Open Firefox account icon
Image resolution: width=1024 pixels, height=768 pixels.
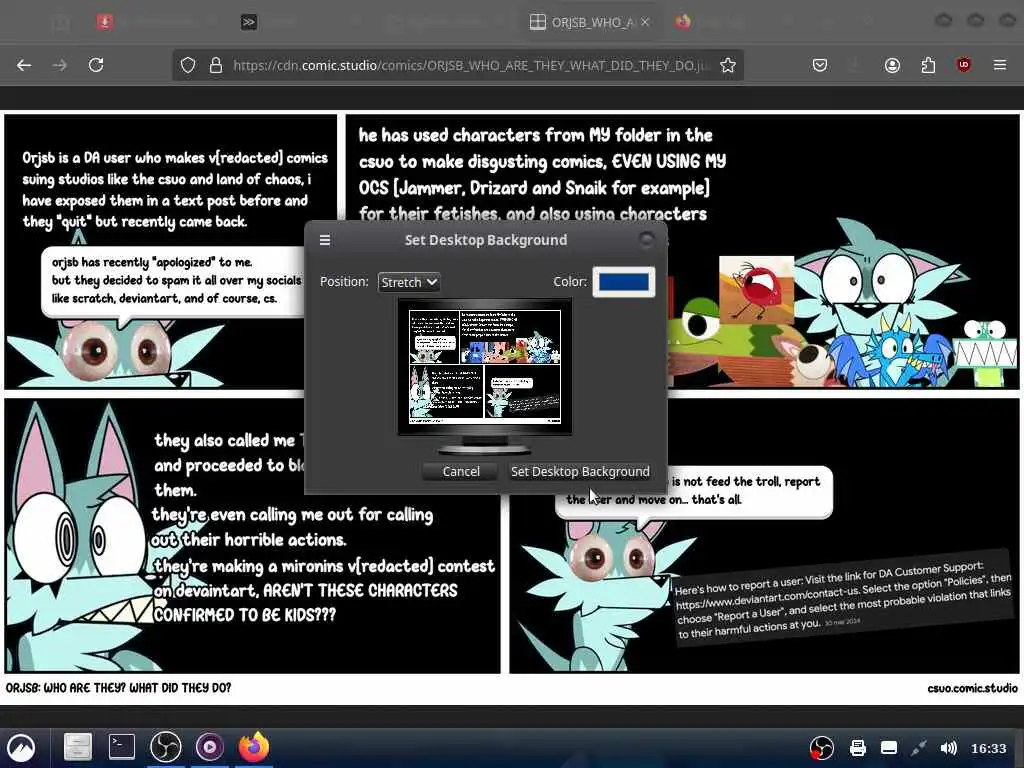[892, 65]
